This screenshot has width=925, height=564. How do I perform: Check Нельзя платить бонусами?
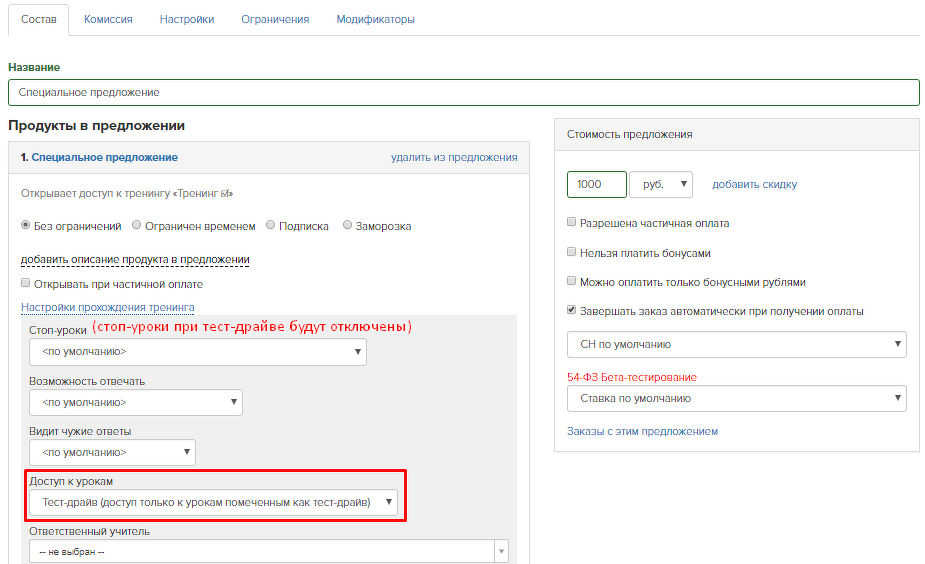tap(571, 252)
